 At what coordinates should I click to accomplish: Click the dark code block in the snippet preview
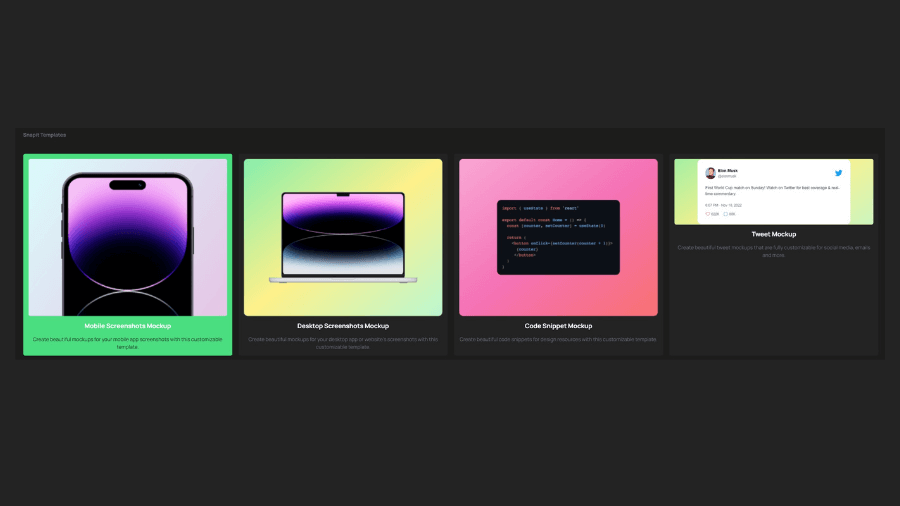click(x=558, y=237)
